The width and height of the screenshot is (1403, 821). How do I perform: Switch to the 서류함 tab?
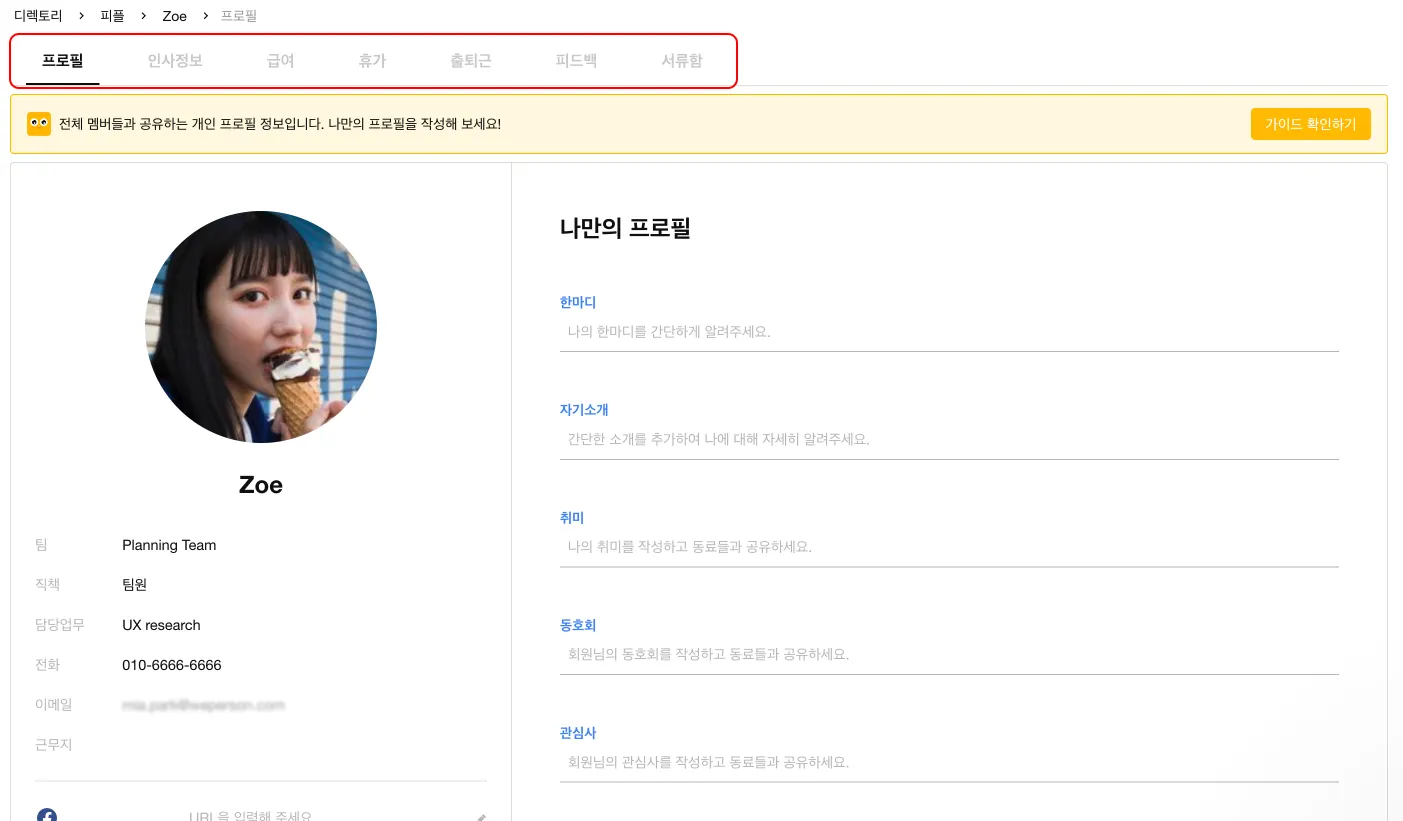tap(682, 60)
